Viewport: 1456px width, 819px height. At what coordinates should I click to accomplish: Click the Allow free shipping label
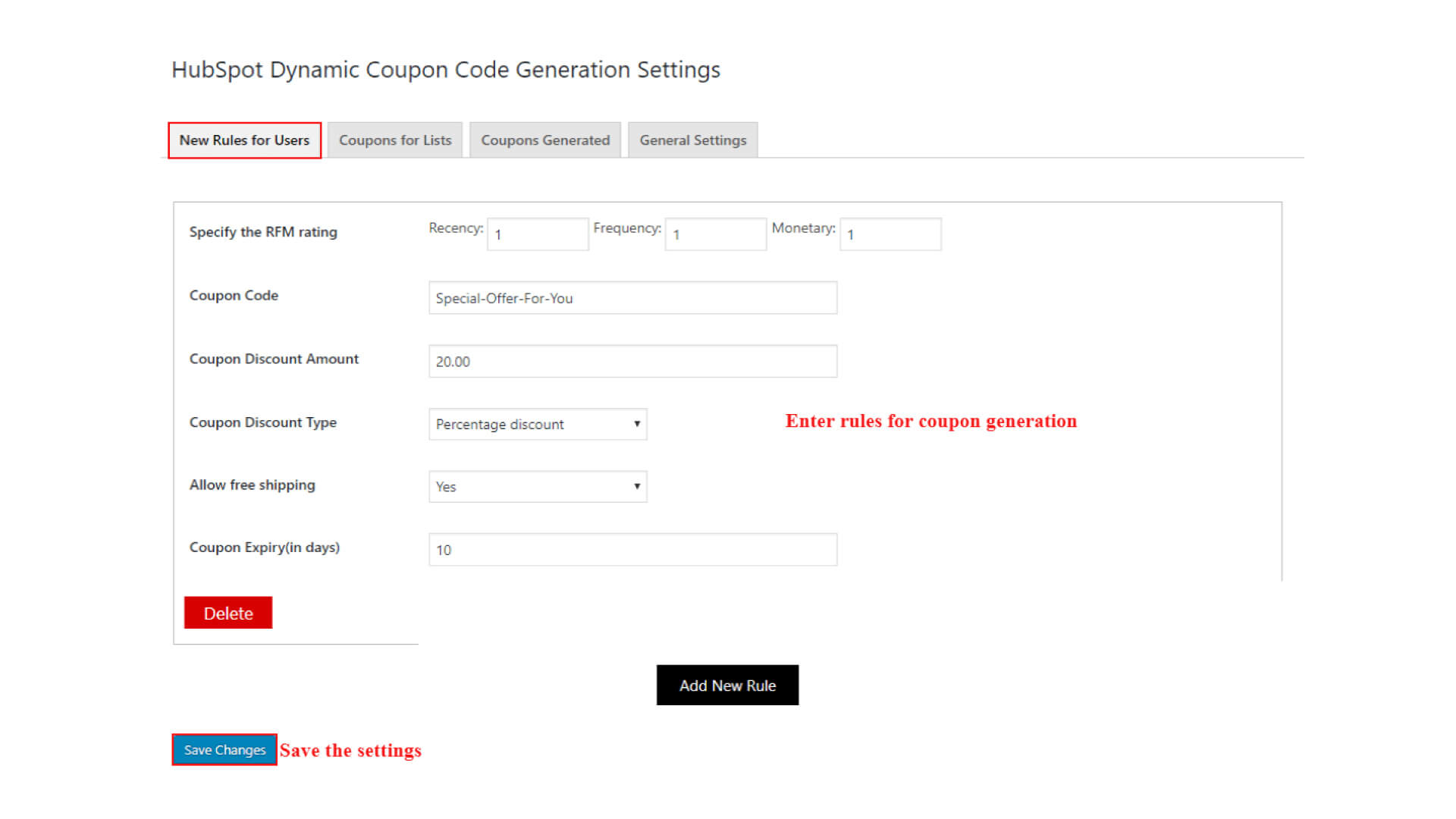[252, 485]
